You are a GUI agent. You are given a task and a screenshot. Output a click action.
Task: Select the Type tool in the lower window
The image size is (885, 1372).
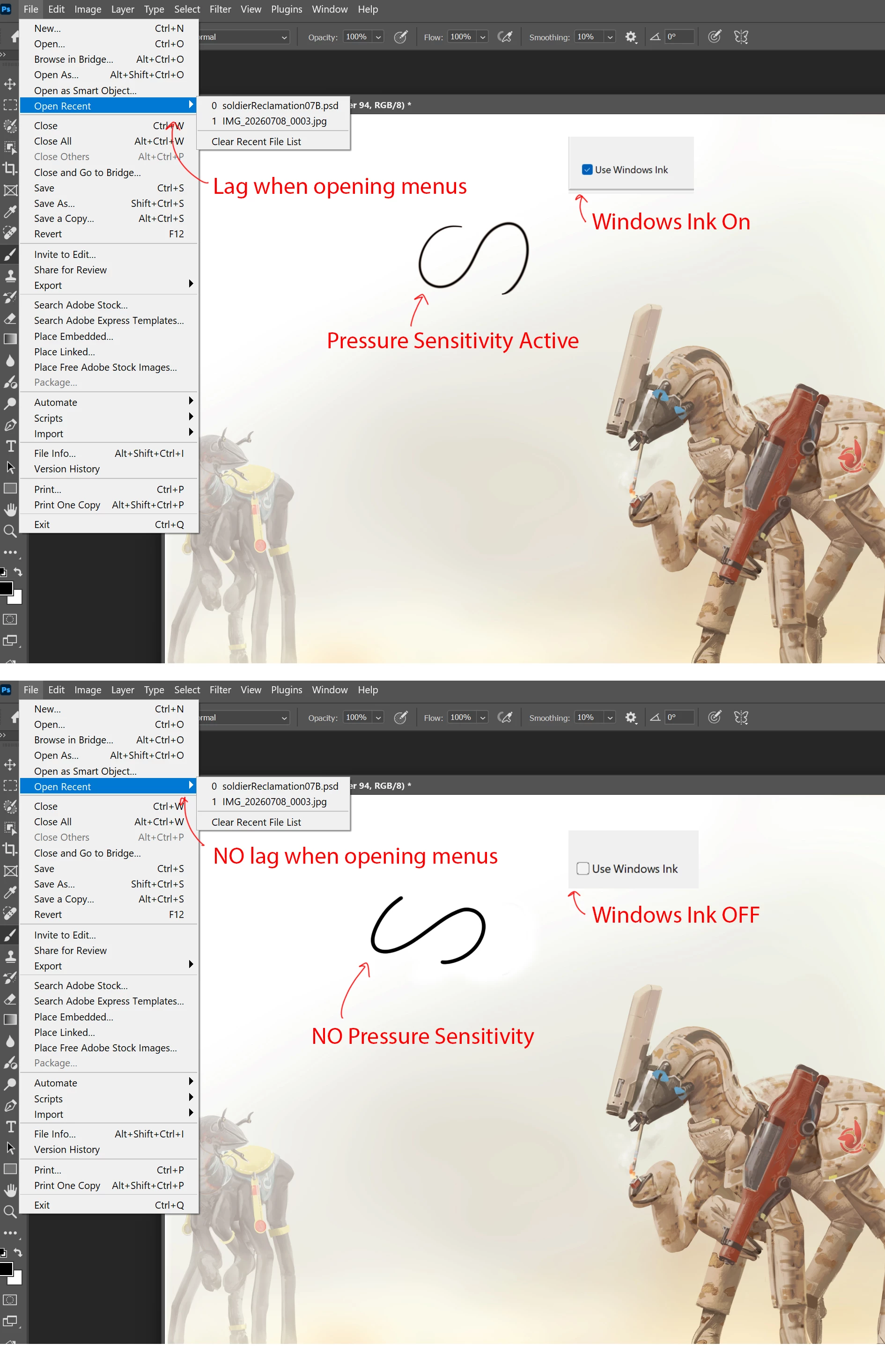(10, 1127)
